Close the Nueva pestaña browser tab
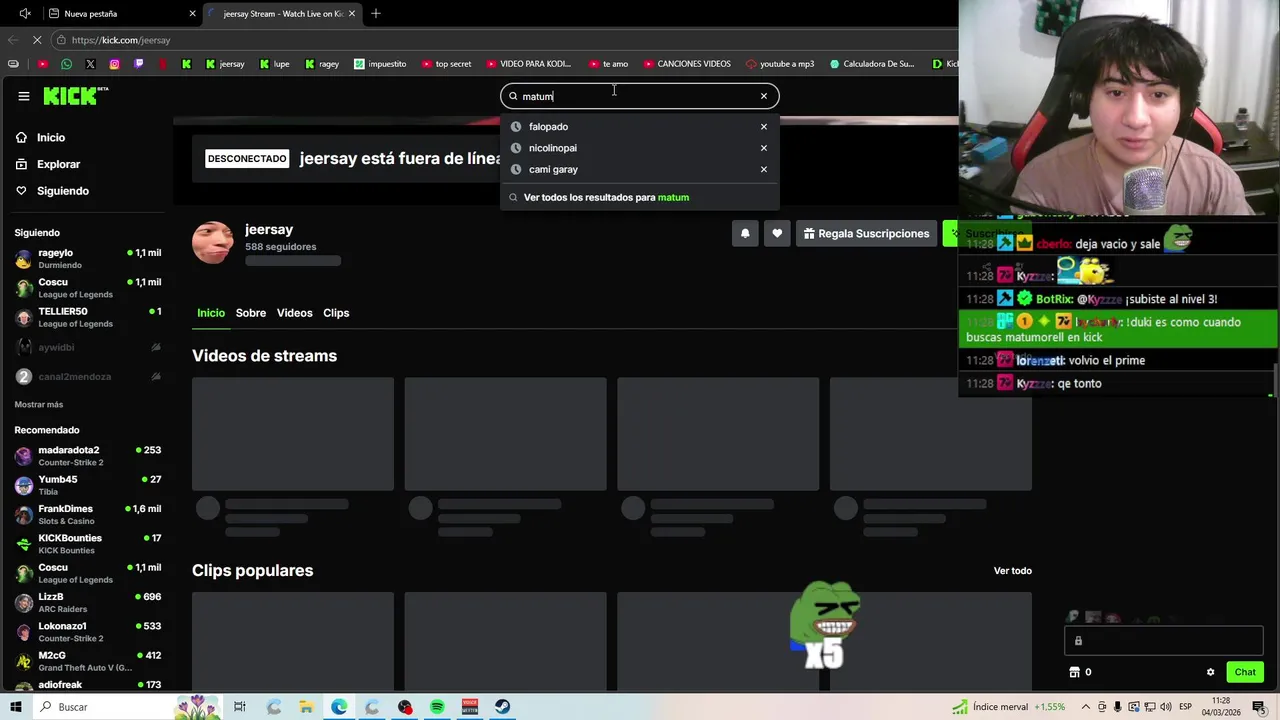The image size is (1280, 720). pos(192,14)
